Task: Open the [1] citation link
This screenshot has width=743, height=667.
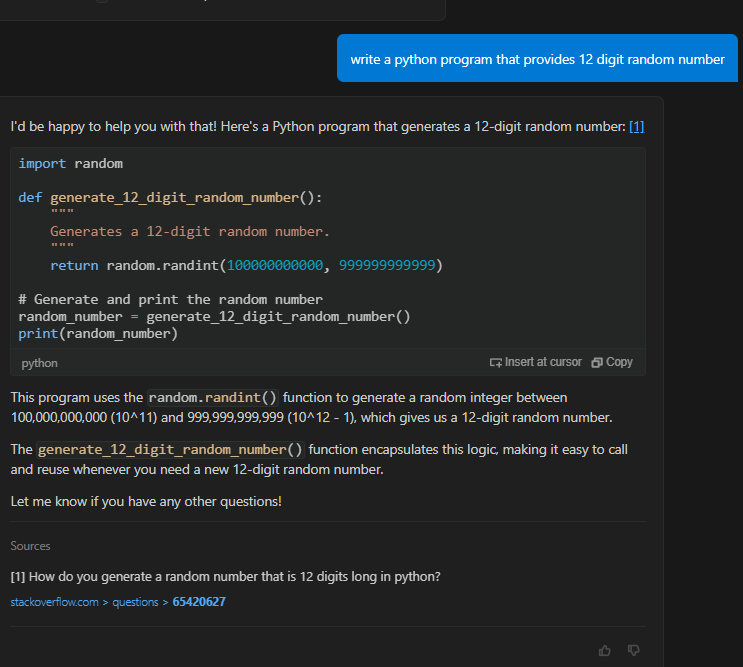Action: (x=636, y=126)
